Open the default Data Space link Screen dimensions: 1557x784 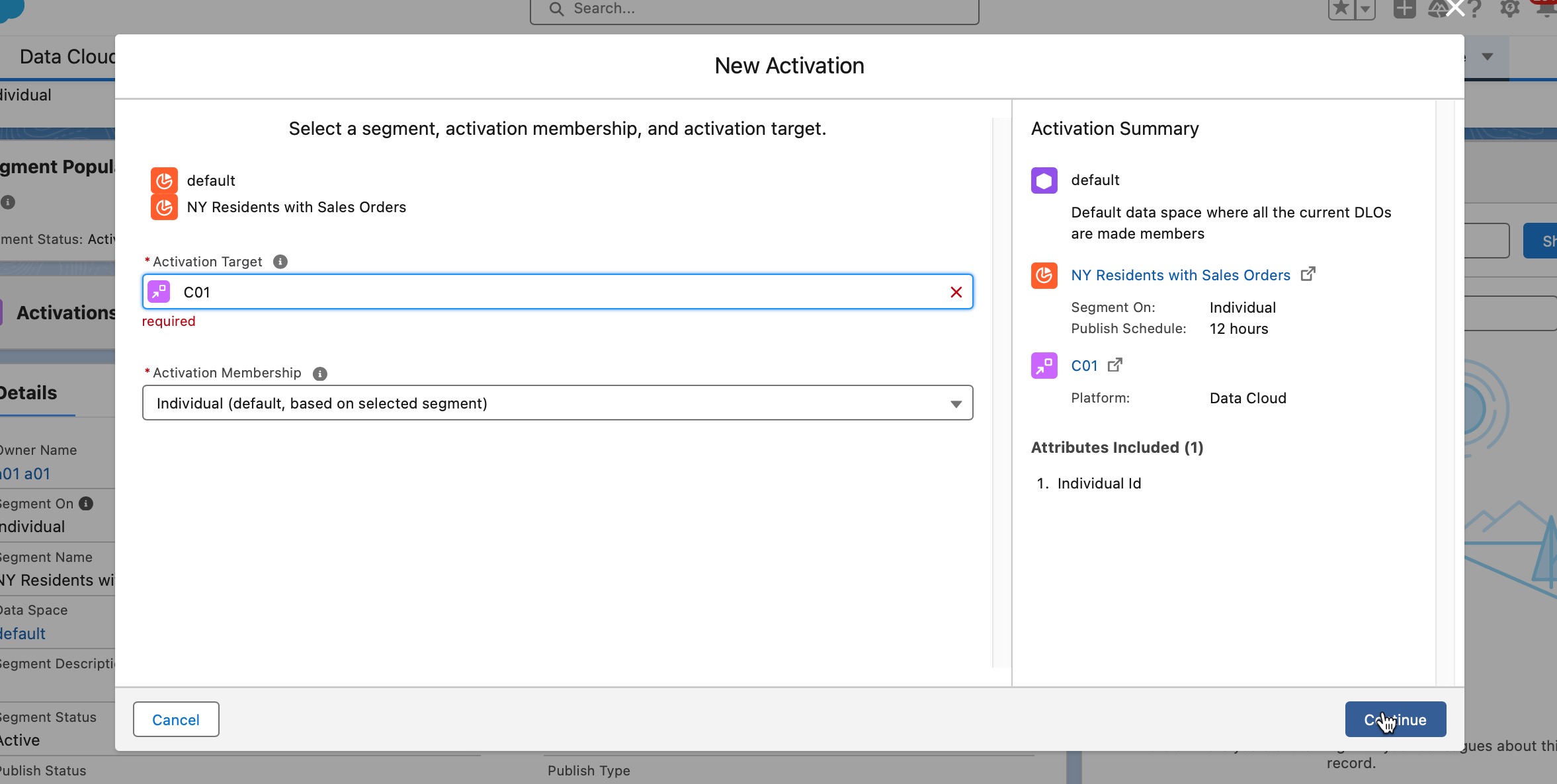(x=22, y=634)
